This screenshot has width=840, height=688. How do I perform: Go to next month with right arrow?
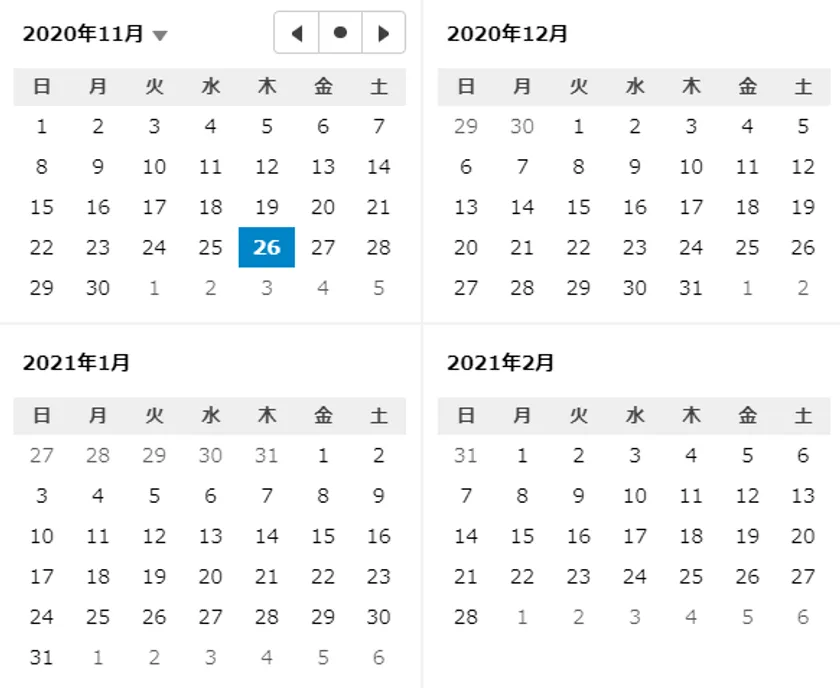[x=383, y=33]
